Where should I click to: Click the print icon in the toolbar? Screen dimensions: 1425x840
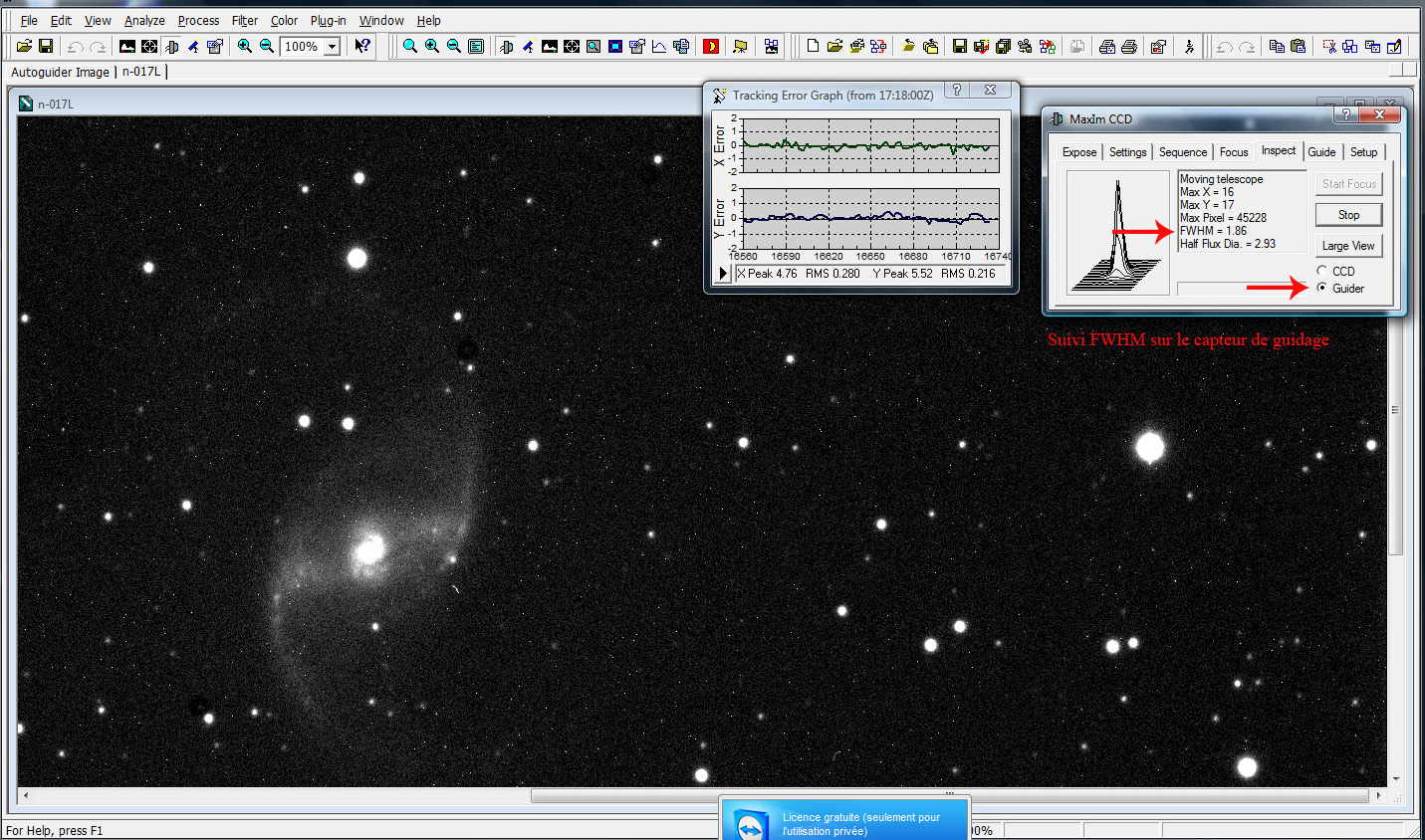pos(1128,46)
